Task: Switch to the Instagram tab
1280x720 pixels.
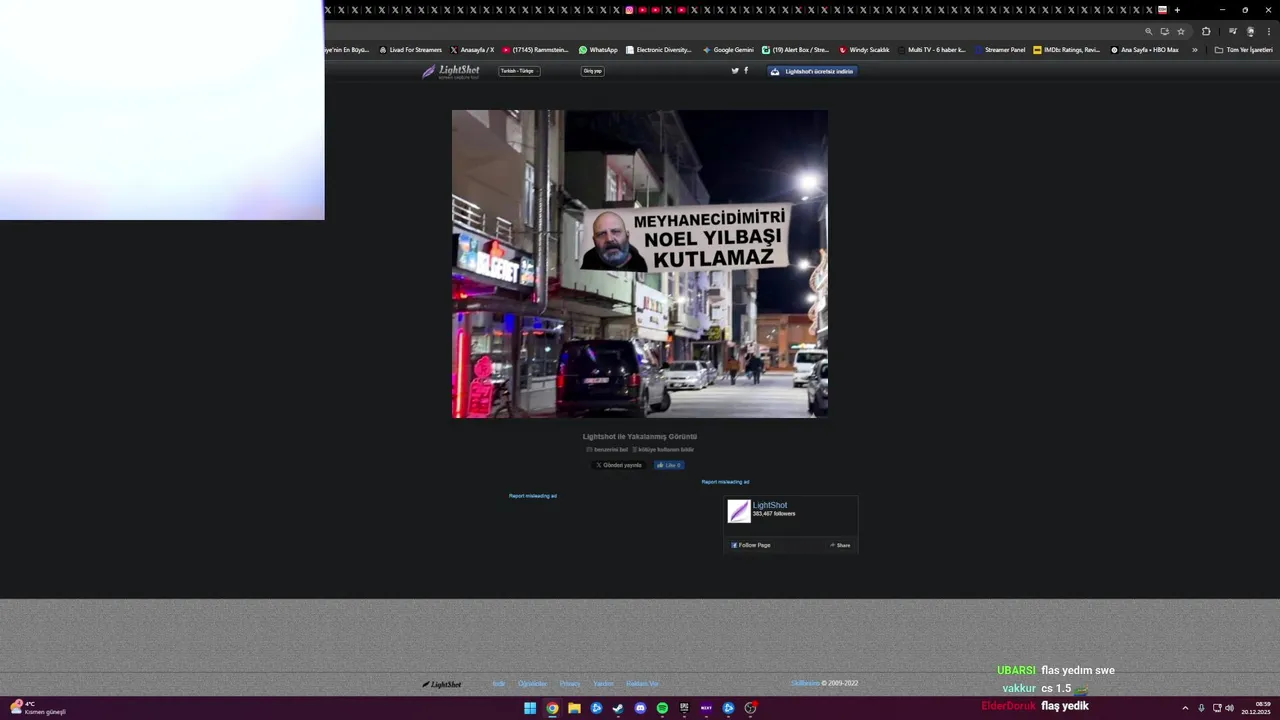Action: [x=629, y=10]
